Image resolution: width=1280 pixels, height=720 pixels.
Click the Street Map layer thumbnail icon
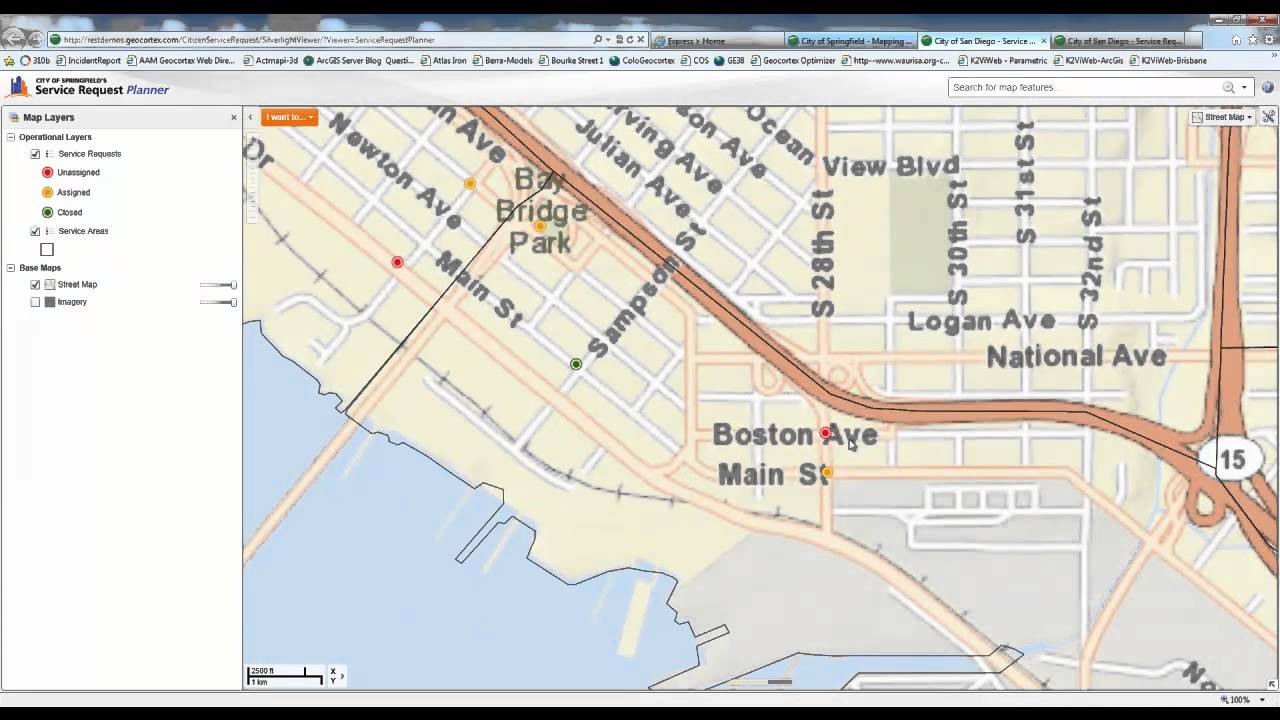[50, 285]
